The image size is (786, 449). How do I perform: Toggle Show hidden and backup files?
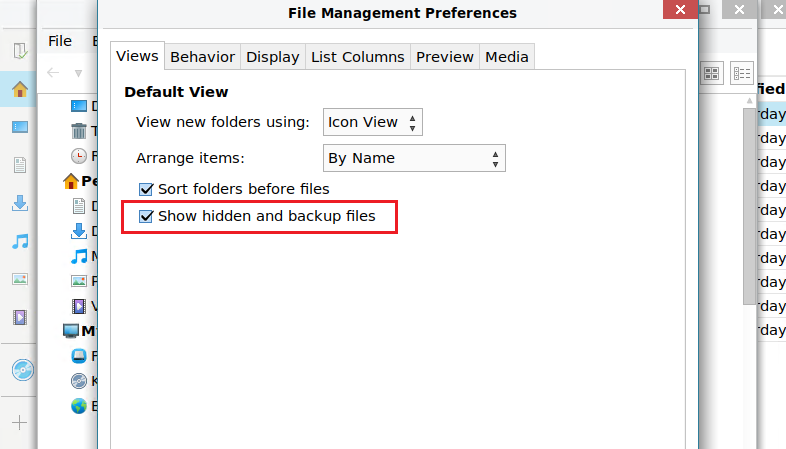(146, 215)
